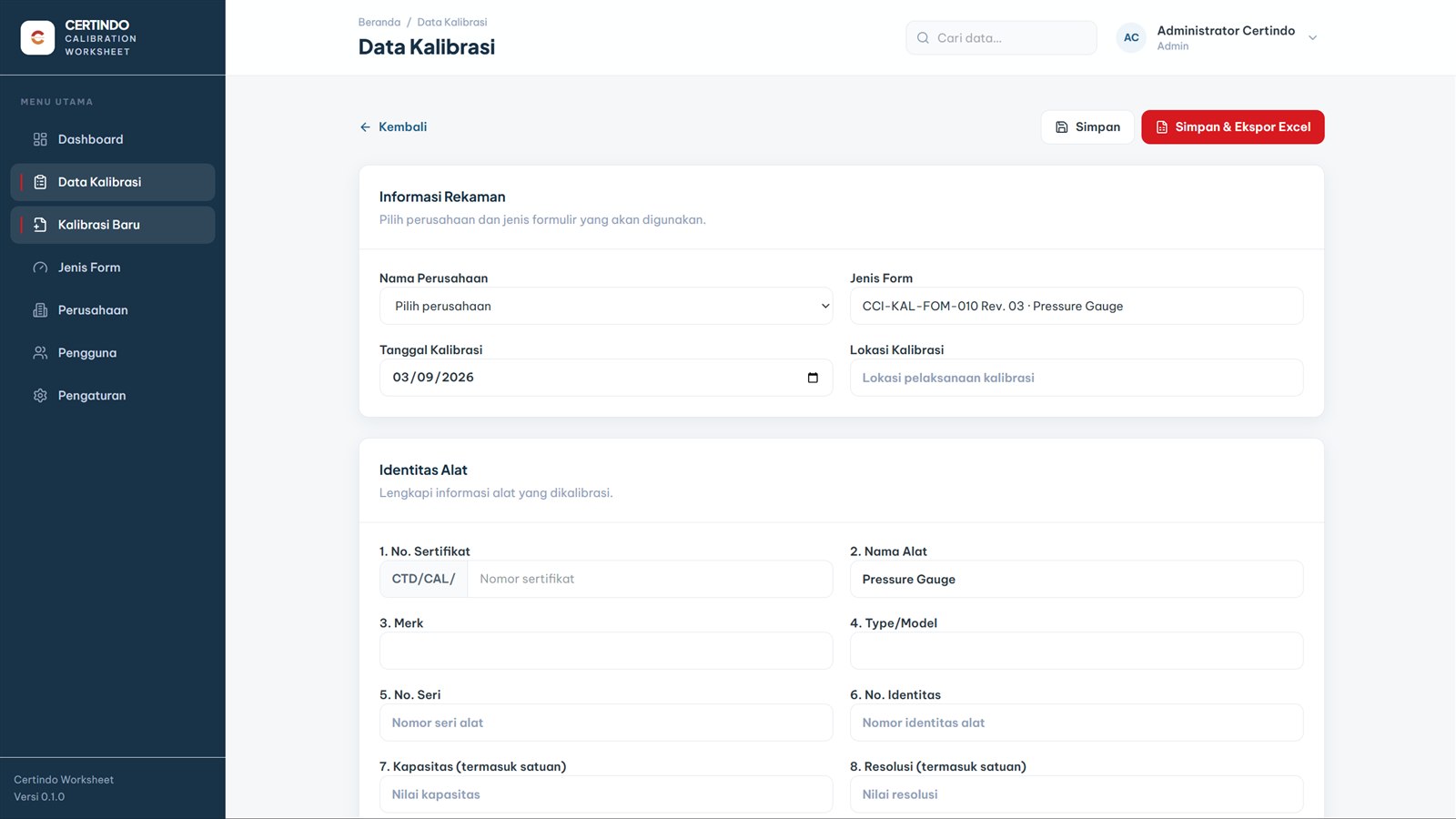
Task: Select Pengaturan in the sidebar
Action: point(113,396)
